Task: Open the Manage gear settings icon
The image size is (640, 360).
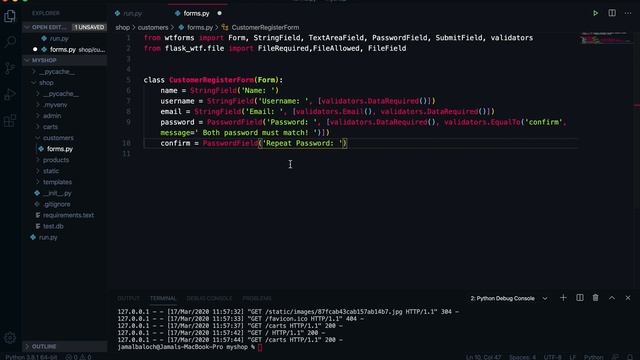Action: (10, 338)
